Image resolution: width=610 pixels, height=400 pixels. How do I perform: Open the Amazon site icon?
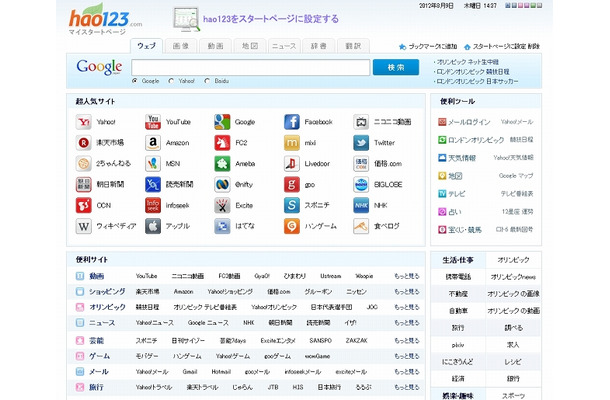(153, 143)
